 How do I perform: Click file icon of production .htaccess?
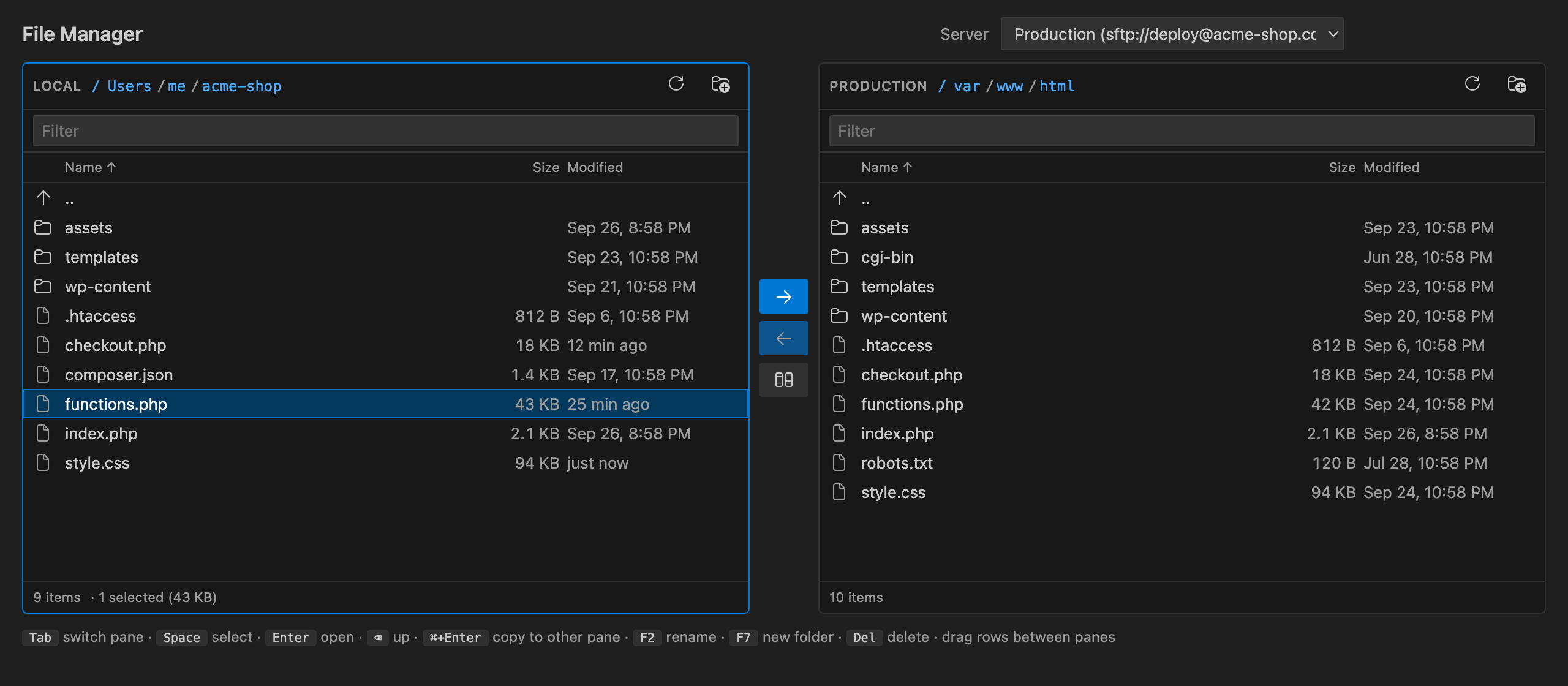839,345
